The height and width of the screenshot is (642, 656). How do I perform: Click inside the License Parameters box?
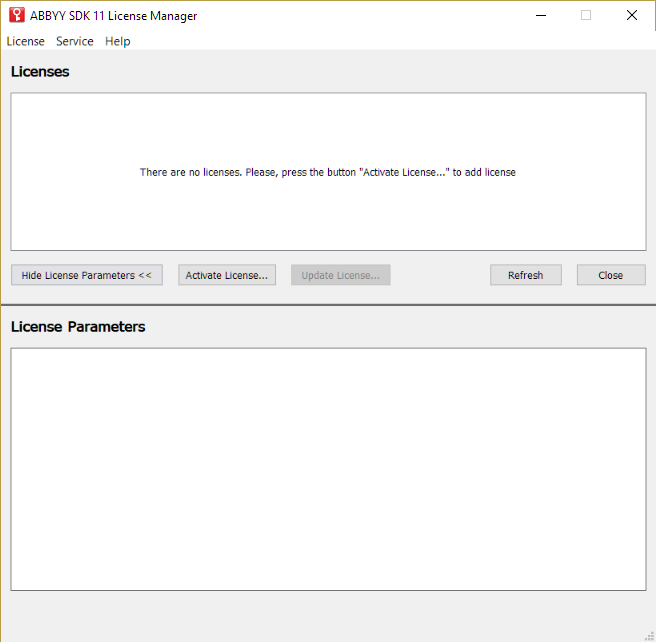point(328,469)
